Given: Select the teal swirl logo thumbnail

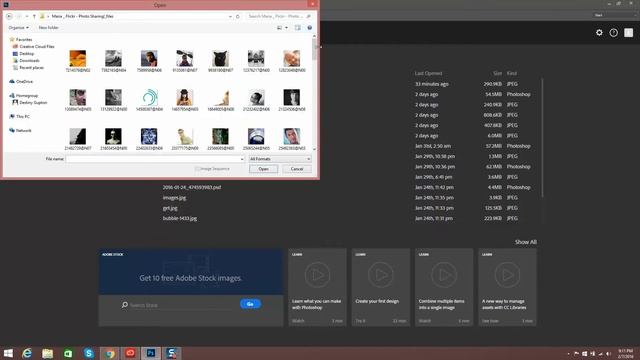Looking at the screenshot, I should pyautogui.click(x=149, y=100).
